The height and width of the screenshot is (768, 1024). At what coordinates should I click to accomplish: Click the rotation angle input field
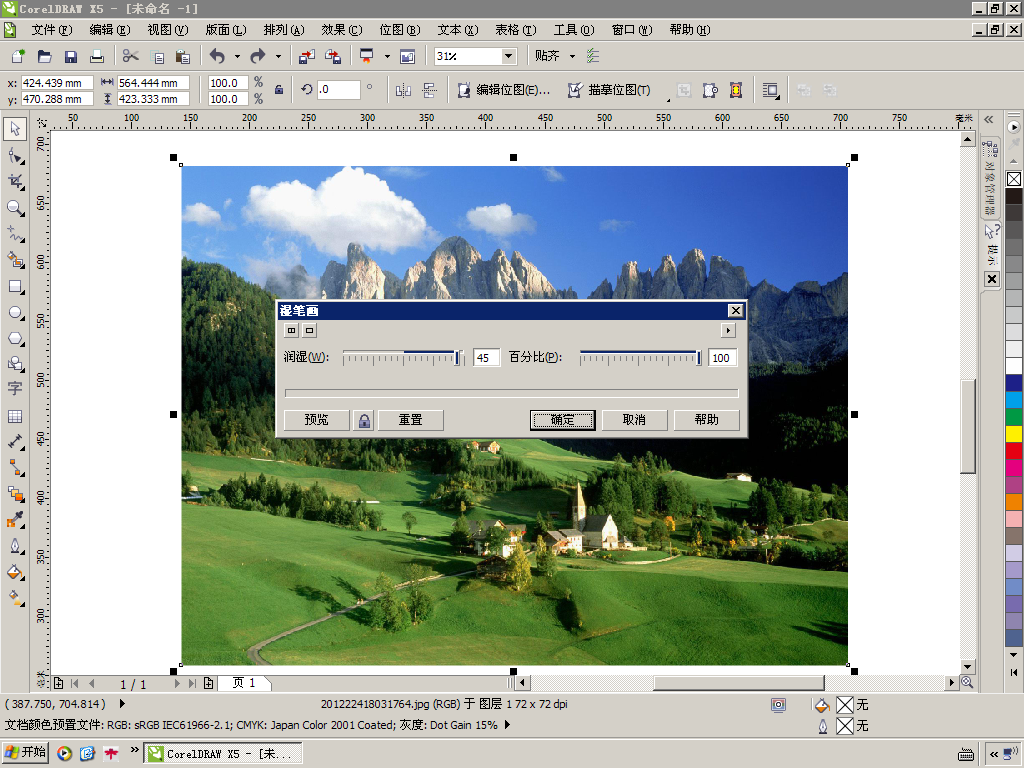click(x=338, y=89)
